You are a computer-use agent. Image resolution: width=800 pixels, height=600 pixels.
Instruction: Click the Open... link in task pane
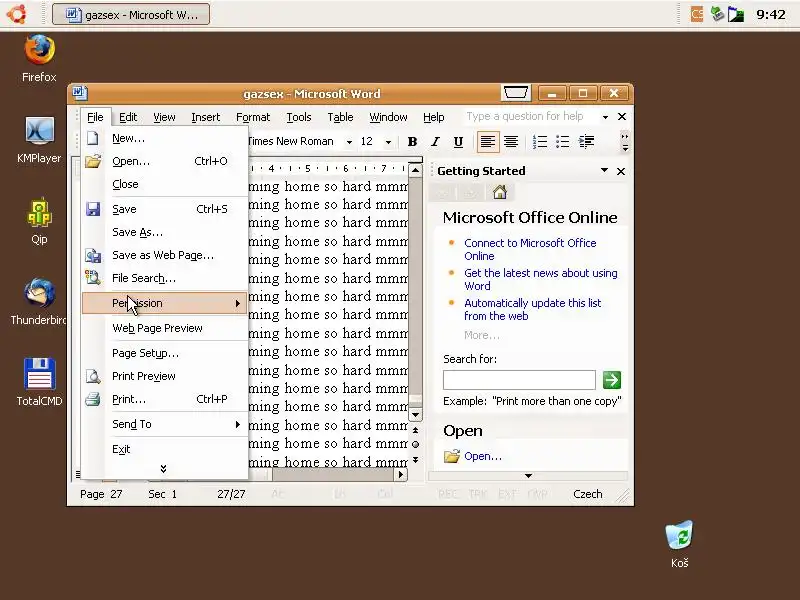483,456
